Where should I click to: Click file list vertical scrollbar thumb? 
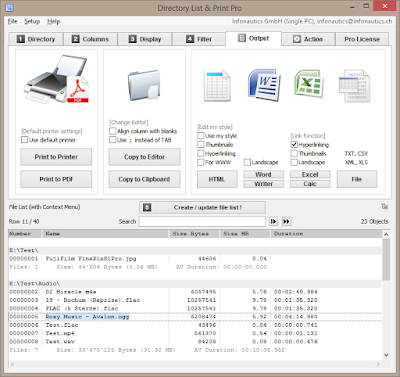(386, 259)
